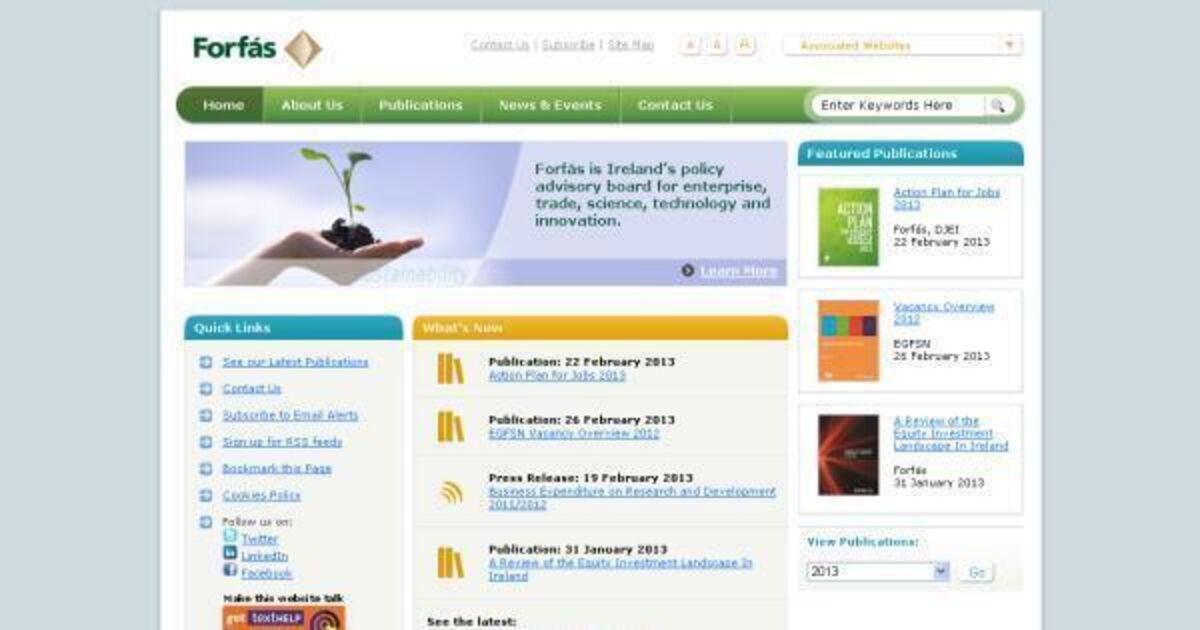This screenshot has width=1200, height=630.
Task: Click arrow icon beside See our Latest Publications
Action: tap(205, 362)
